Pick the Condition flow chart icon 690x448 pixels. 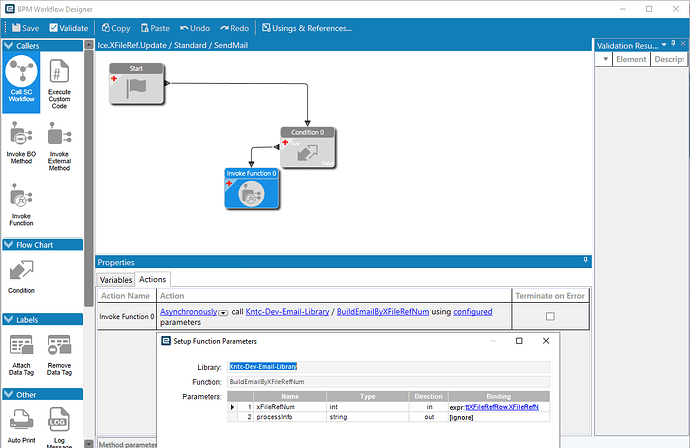(x=21, y=270)
